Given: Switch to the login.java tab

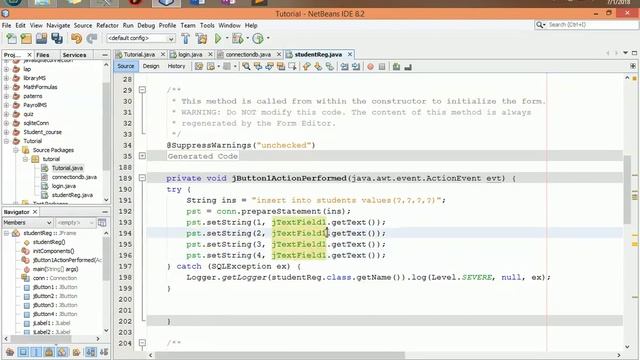Looking at the screenshot, I should [190, 54].
